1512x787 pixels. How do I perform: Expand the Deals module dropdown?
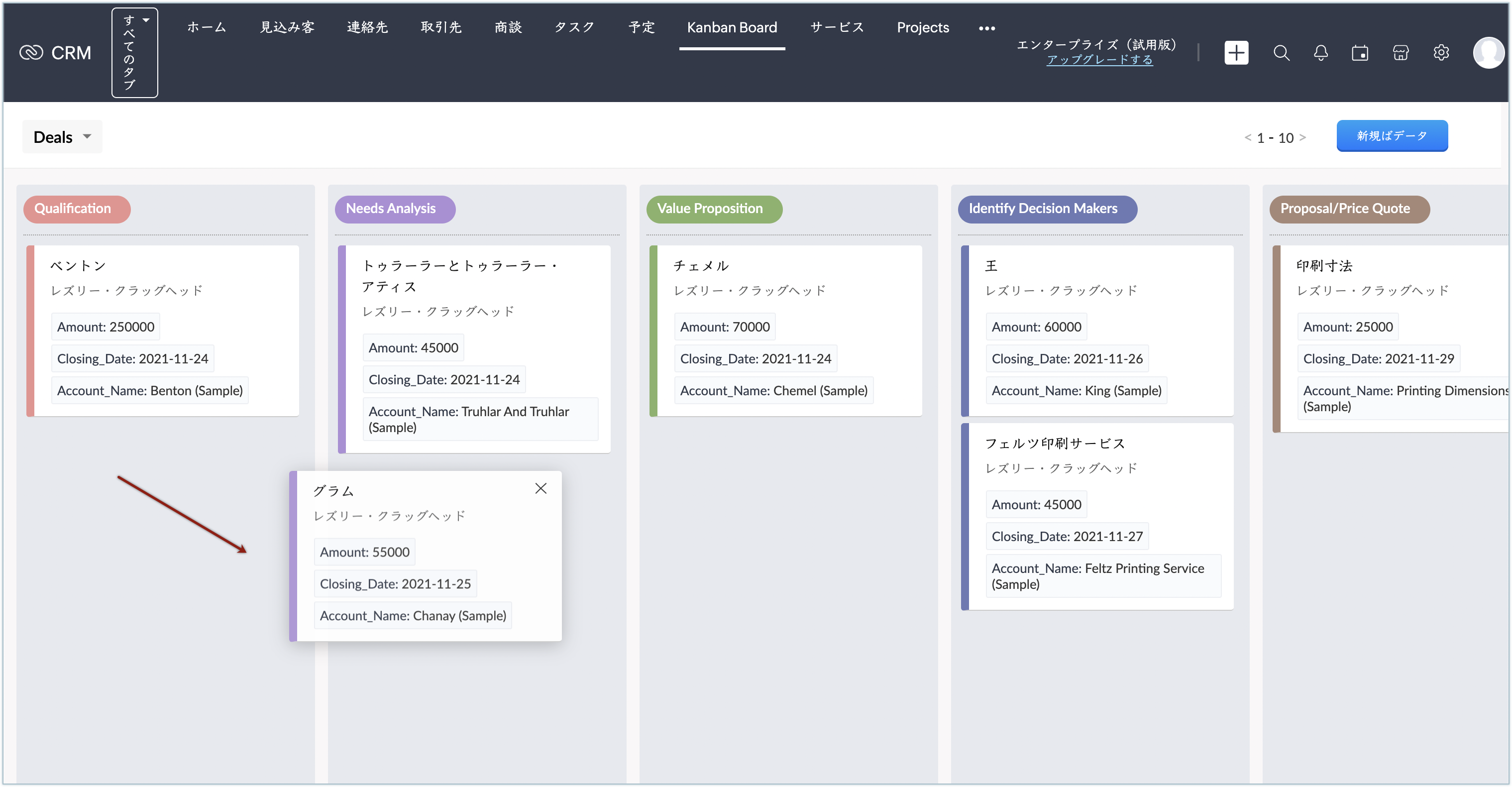click(62, 137)
